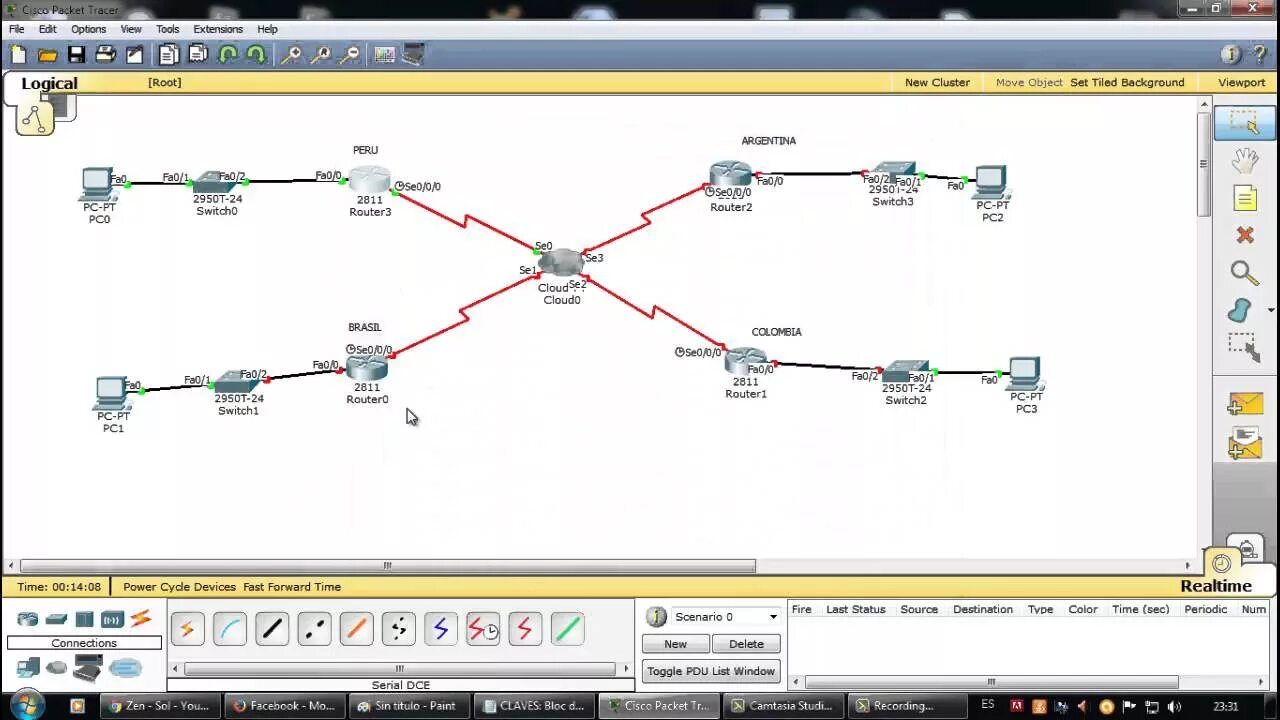Open file using the folder icon

click(47, 55)
